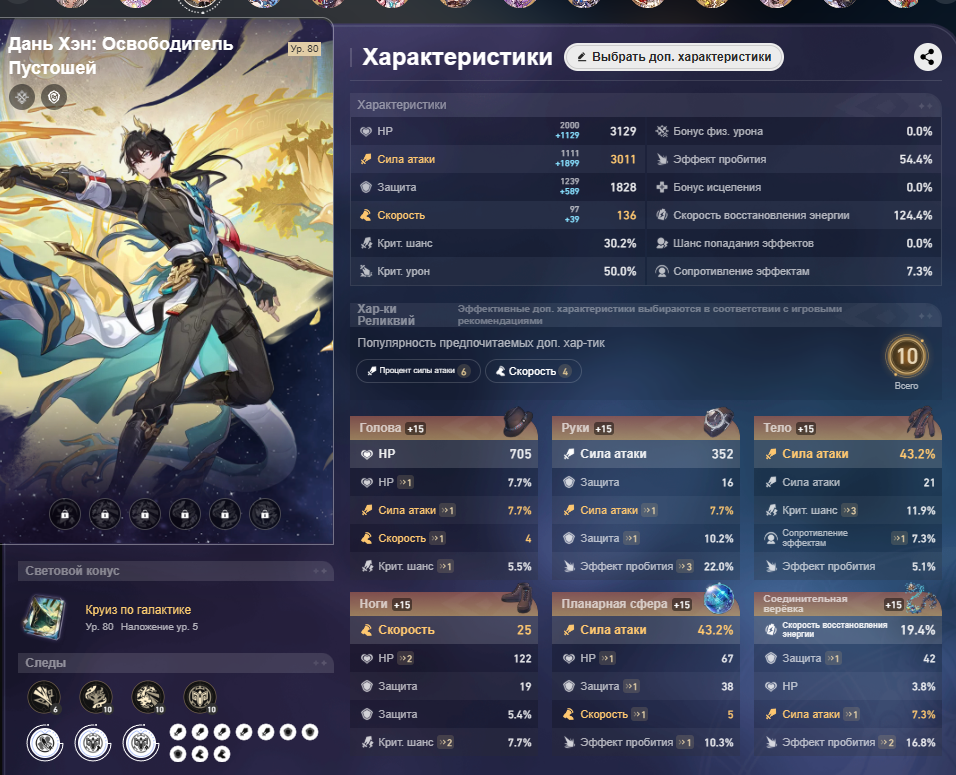Viewport: 956px width, 775px height.
Task: Click the element icon beside path icon
Action: point(54,97)
